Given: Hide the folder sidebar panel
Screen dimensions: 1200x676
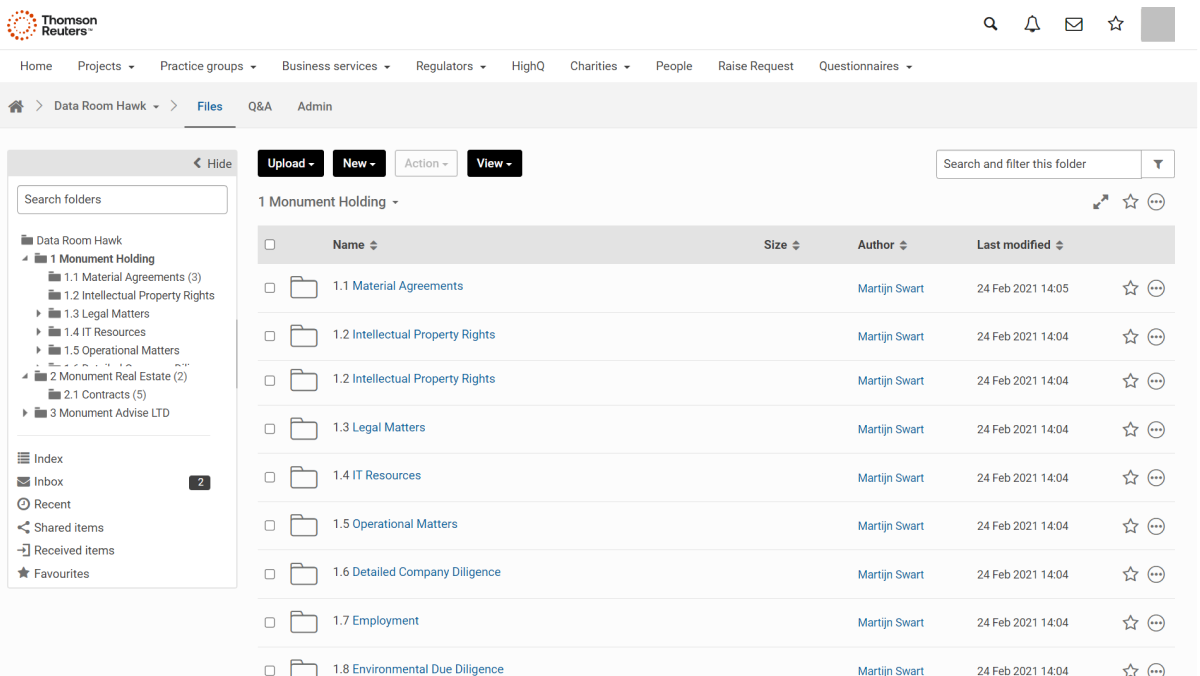Looking at the screenshot, I should [212, 164].
